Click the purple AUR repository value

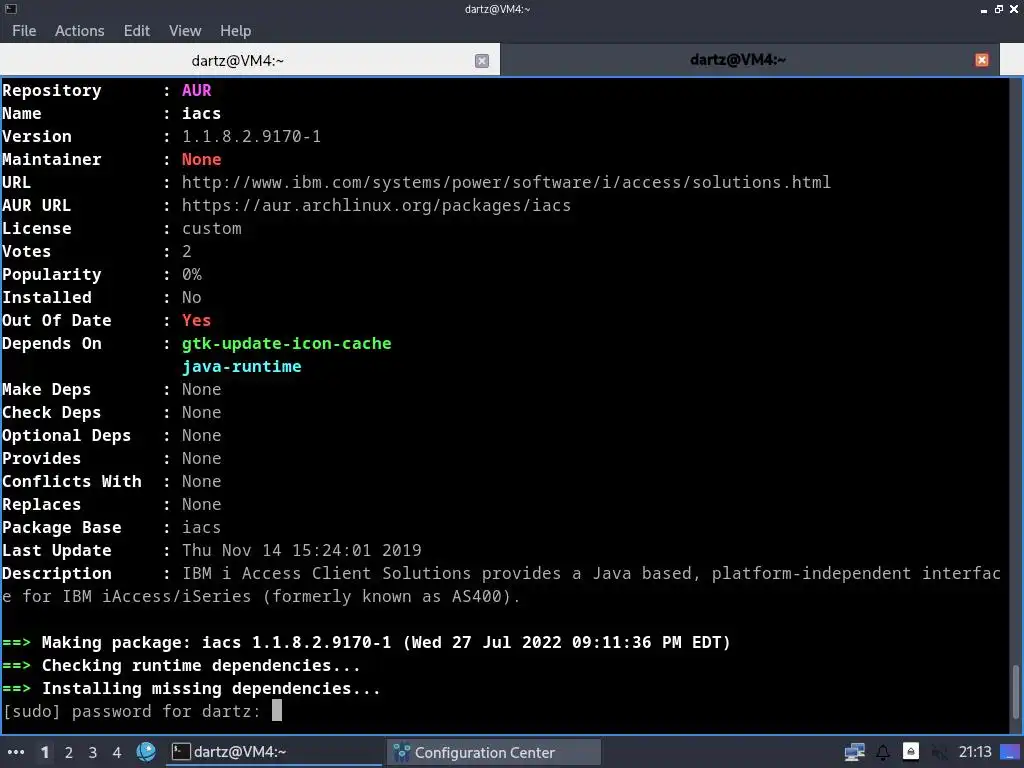[x=197, y=90]
